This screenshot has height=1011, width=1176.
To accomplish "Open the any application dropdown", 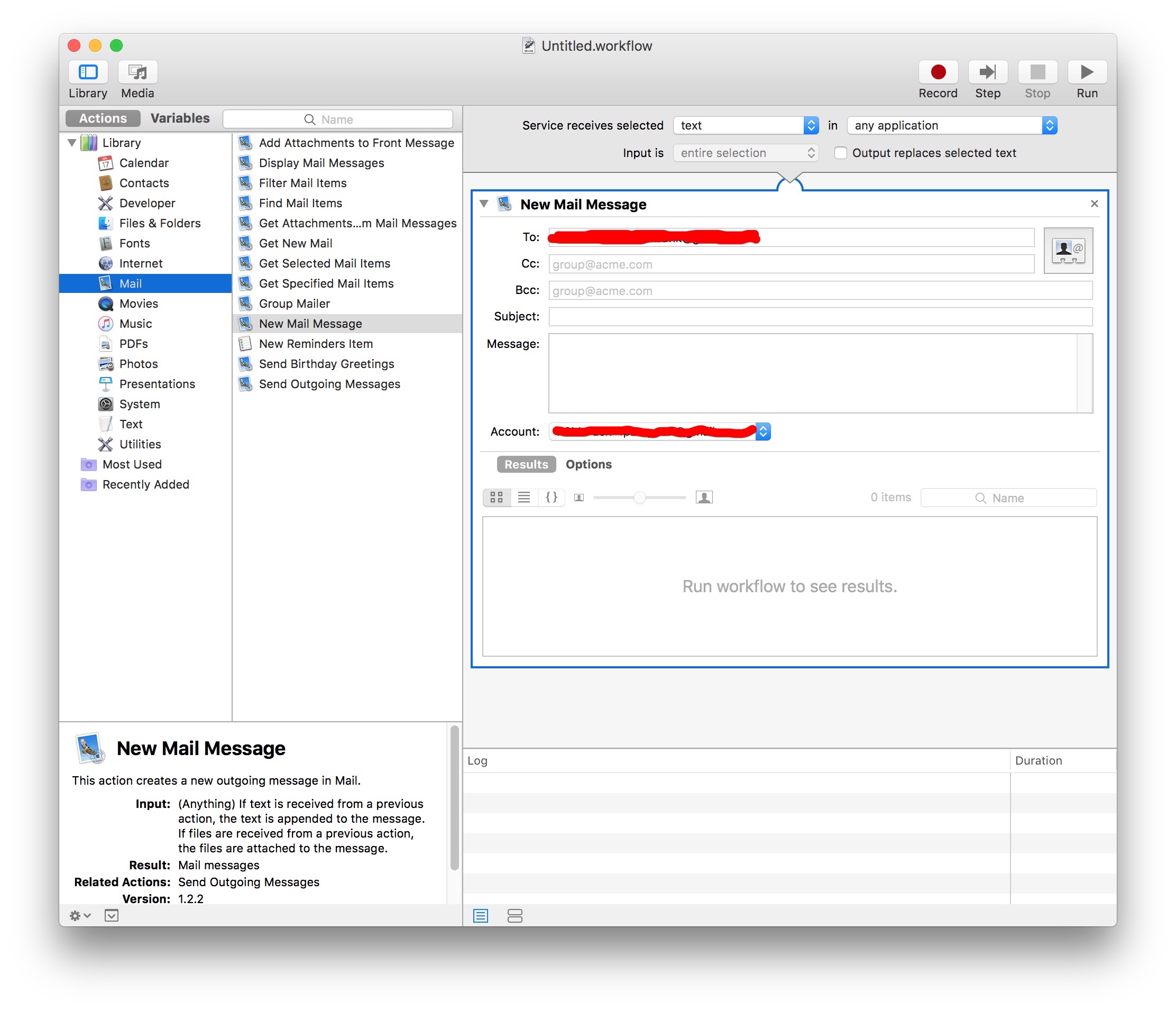I will point(951,125).
